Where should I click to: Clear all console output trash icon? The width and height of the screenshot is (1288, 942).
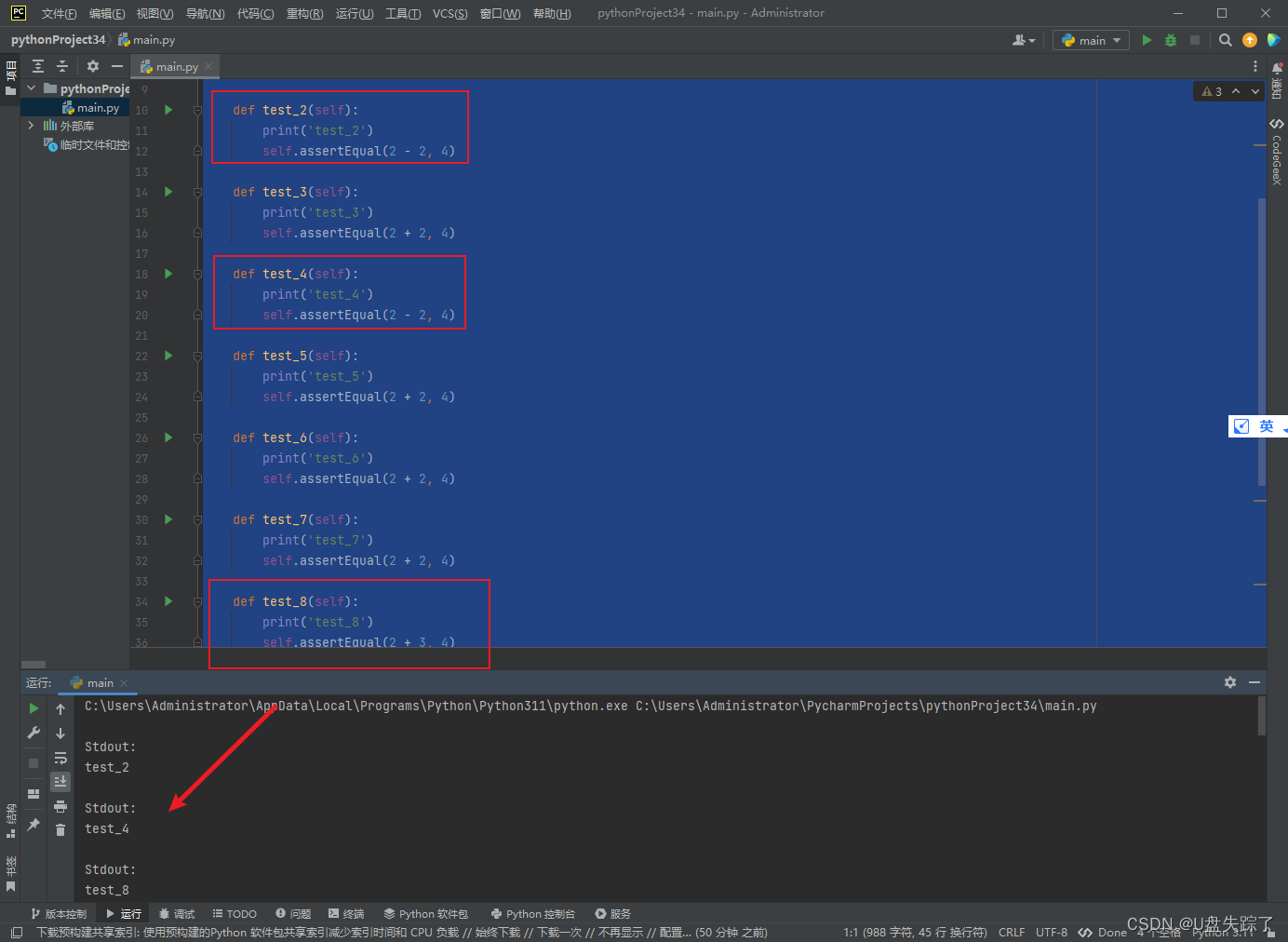click(60, 829)
